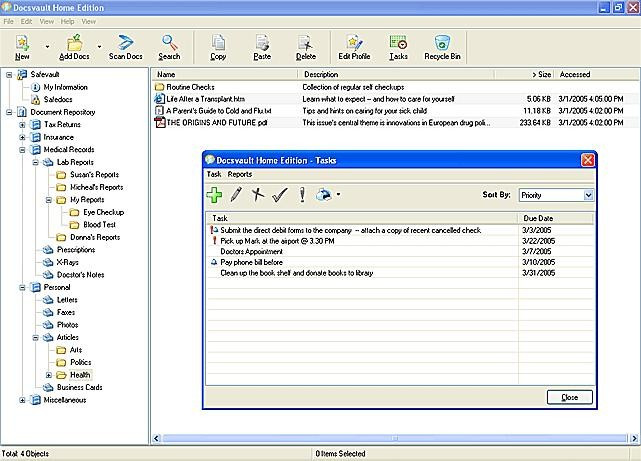Open Edit Profile from the toolbar

pos(354,47)
